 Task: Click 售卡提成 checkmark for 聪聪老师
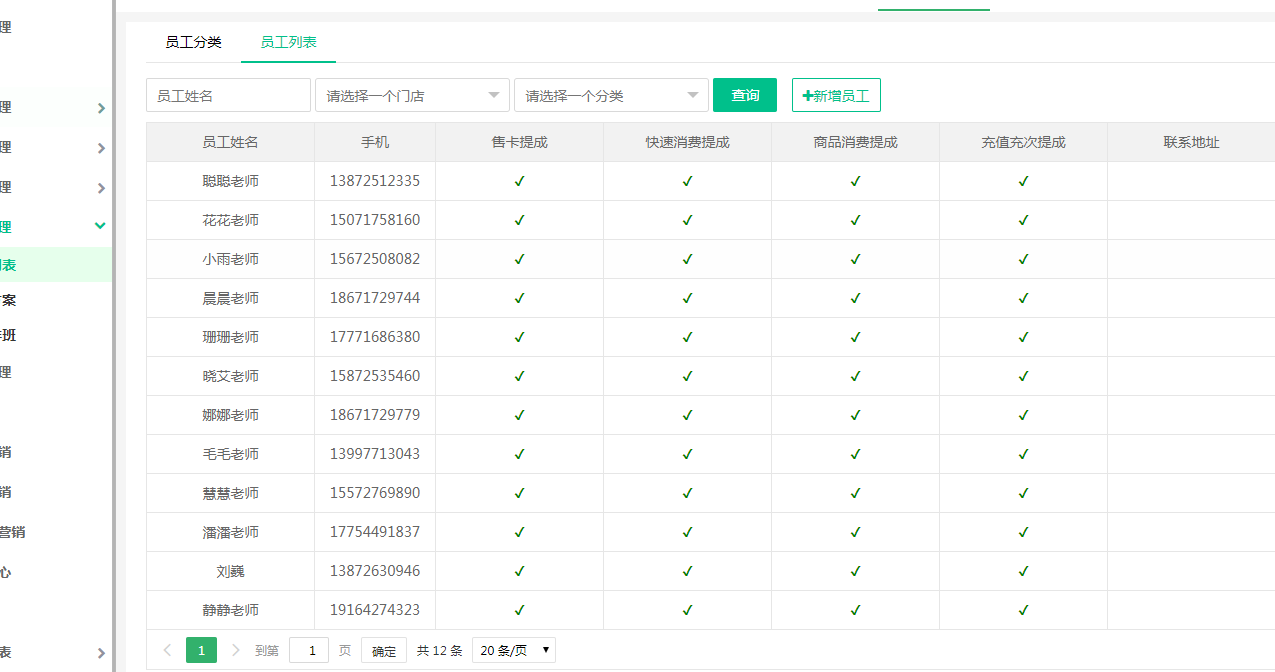click(x=519, y=181)
